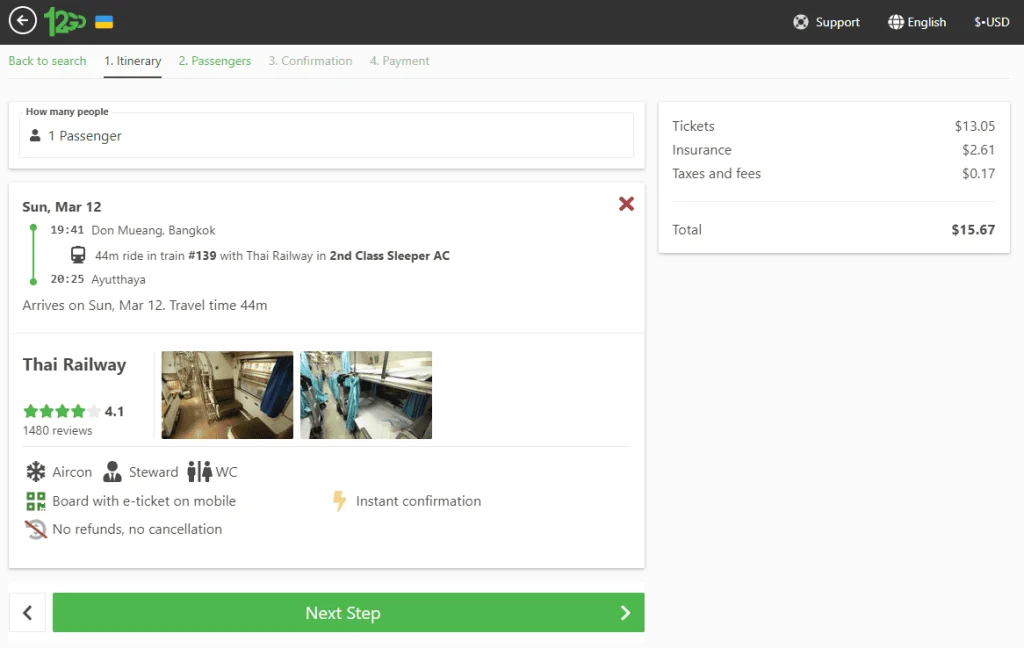Viewport: 1024px width, 648px height.
Task: Open the second sleeper car photo thumbnail
Action: [x=366, y=395]
